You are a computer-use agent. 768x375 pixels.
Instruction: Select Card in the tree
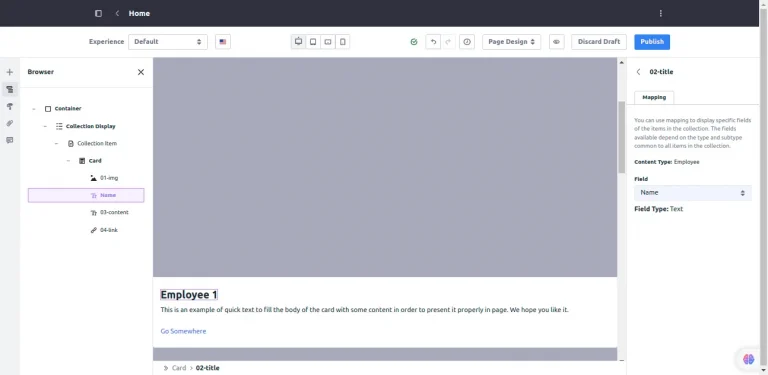[95, 161]
